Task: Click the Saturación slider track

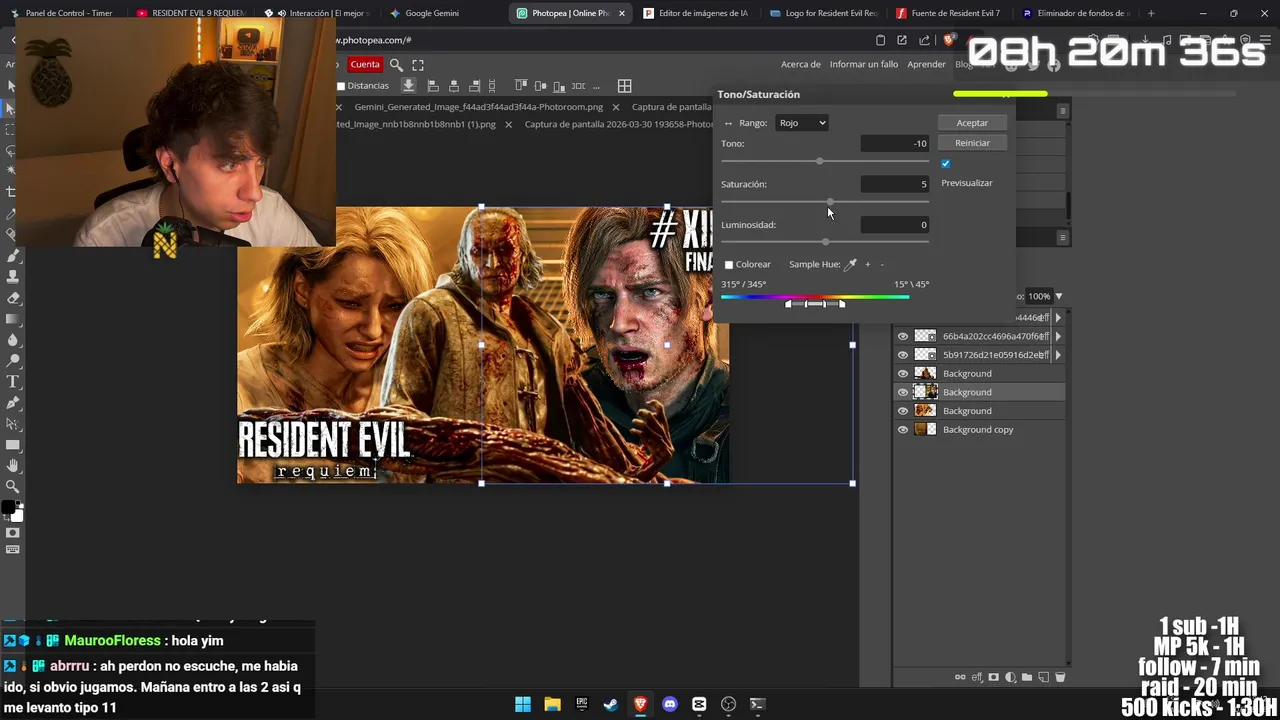Action: tap(825, 202)
